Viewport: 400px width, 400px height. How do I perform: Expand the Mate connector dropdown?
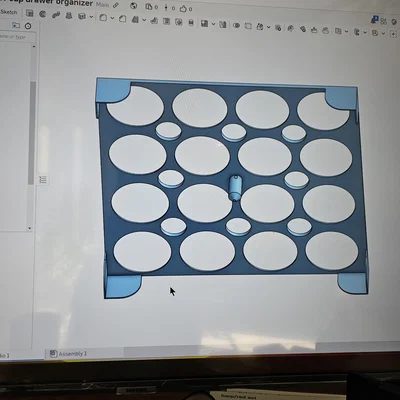point(383,34)
